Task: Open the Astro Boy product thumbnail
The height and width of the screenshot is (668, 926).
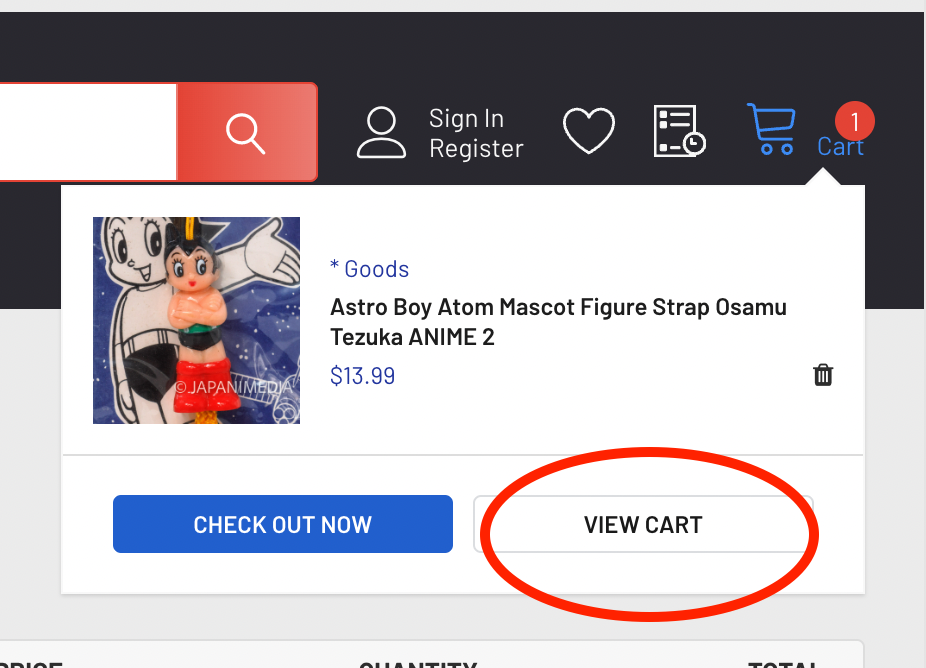Action: [x=197, y=321]
